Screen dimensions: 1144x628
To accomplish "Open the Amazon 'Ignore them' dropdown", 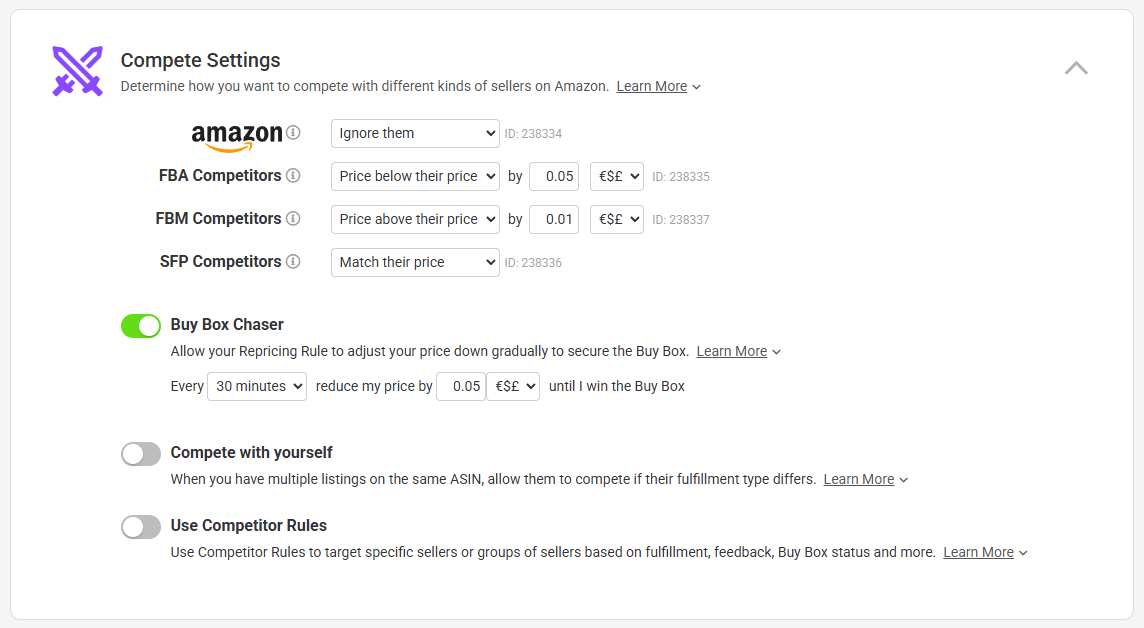I will (x=415, y=133).
